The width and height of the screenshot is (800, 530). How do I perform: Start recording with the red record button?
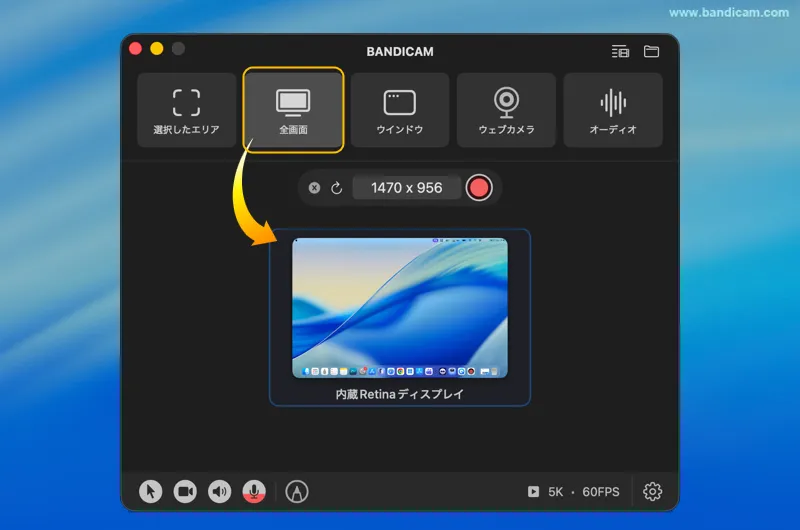(479, 188)
